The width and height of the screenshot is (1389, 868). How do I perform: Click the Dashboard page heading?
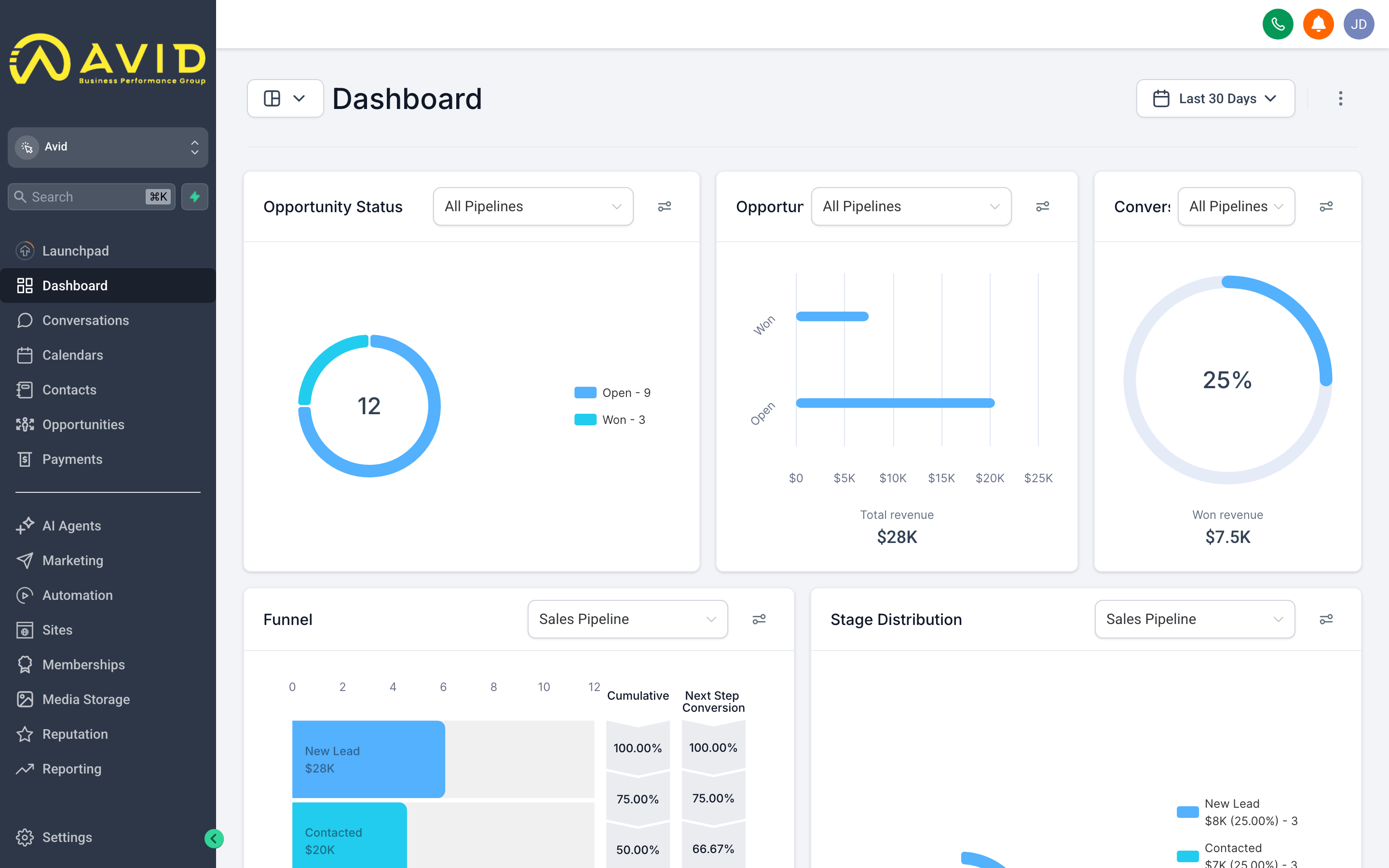point(407,99)
